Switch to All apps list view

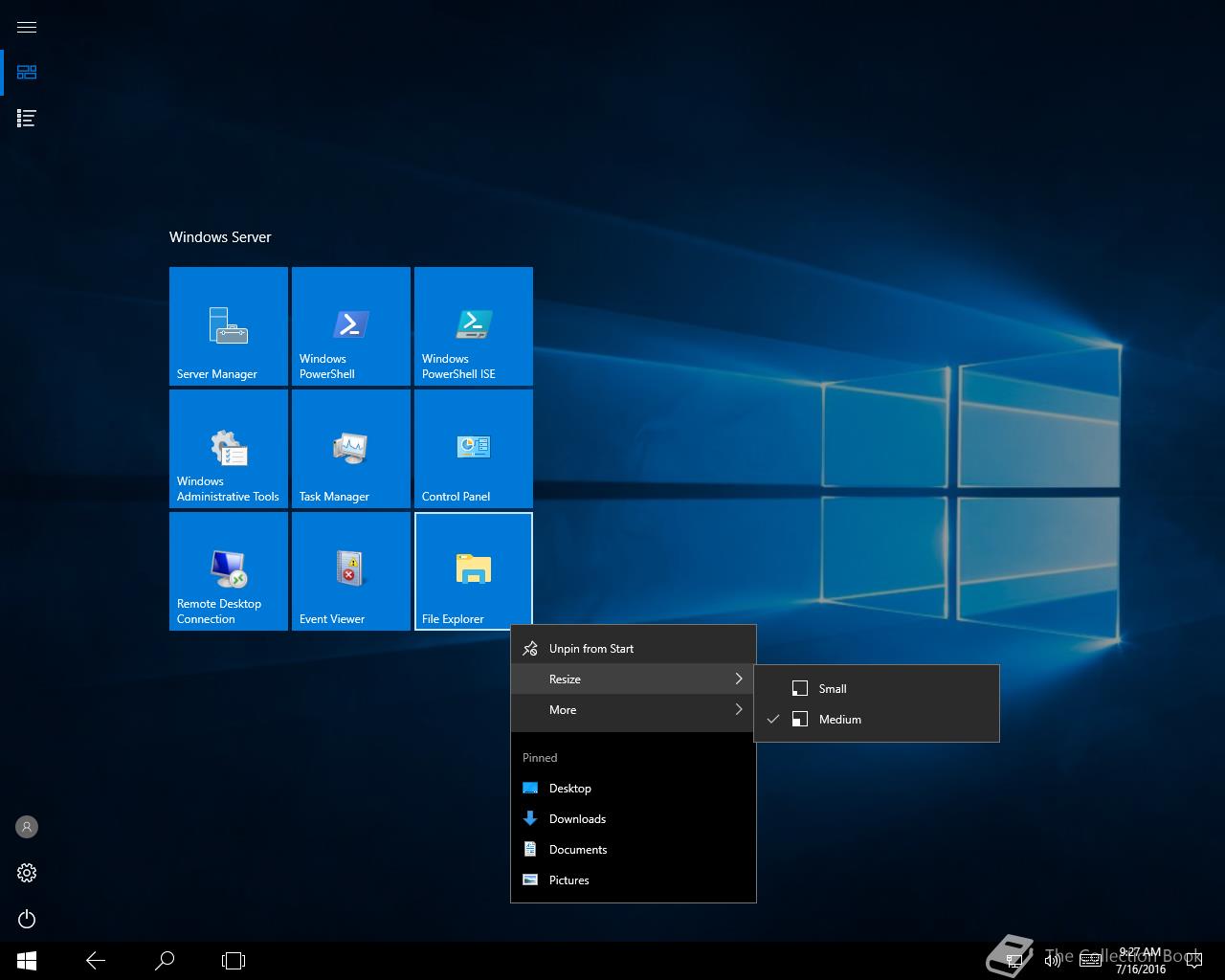[27, 119]
